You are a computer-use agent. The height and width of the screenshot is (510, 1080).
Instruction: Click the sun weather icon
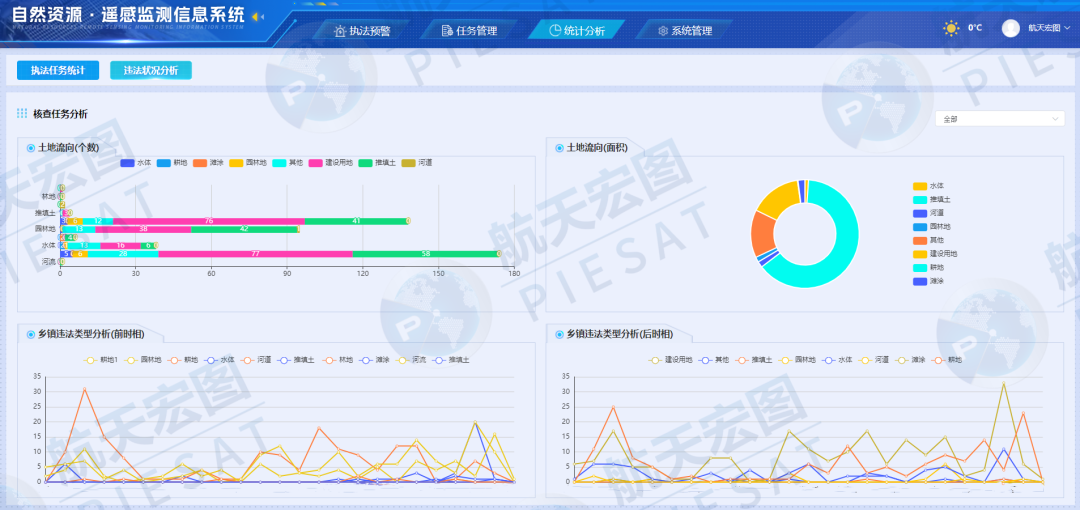click(x=951, y=28)
